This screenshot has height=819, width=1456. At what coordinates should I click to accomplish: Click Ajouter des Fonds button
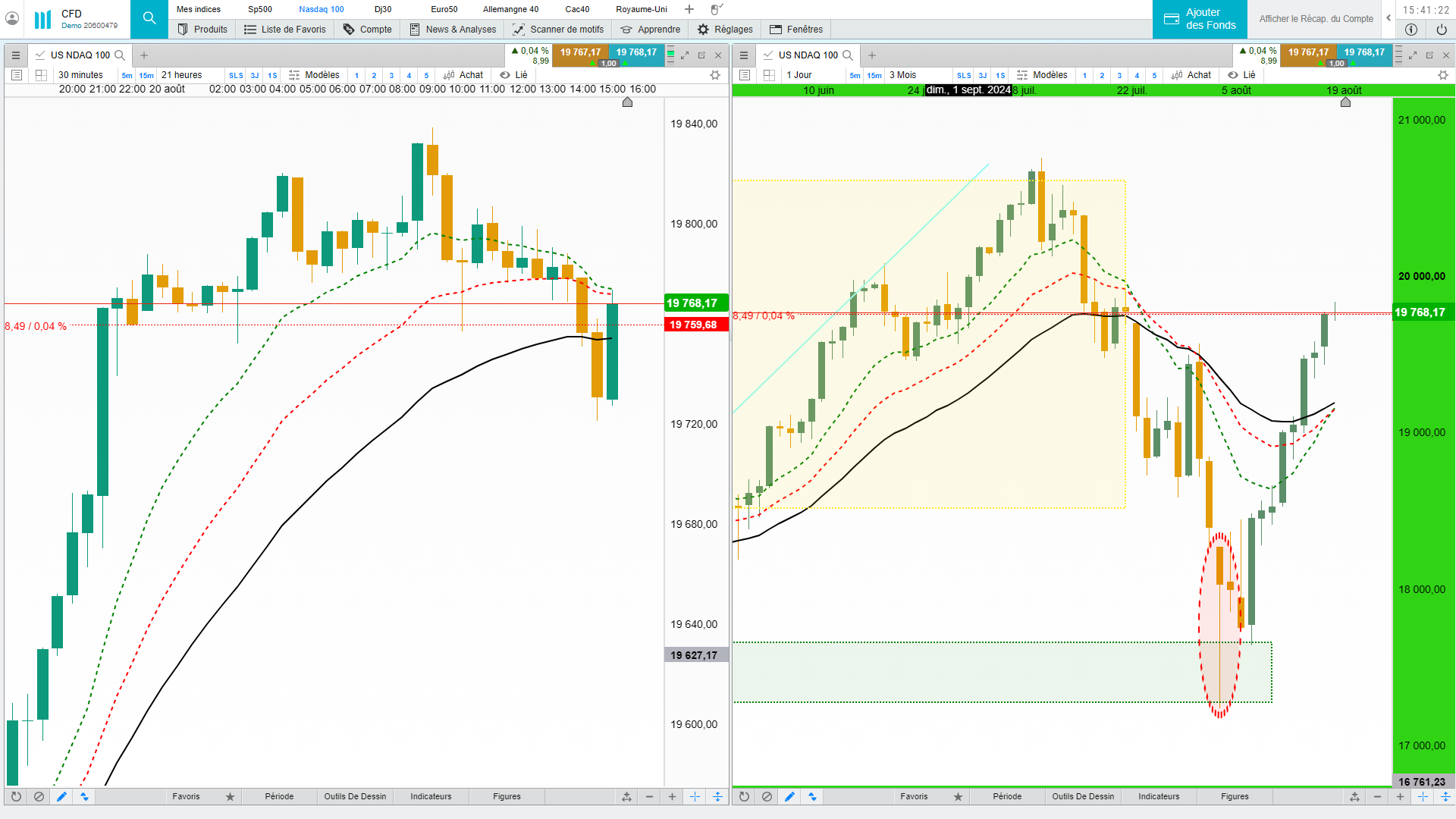[1200, 19]
